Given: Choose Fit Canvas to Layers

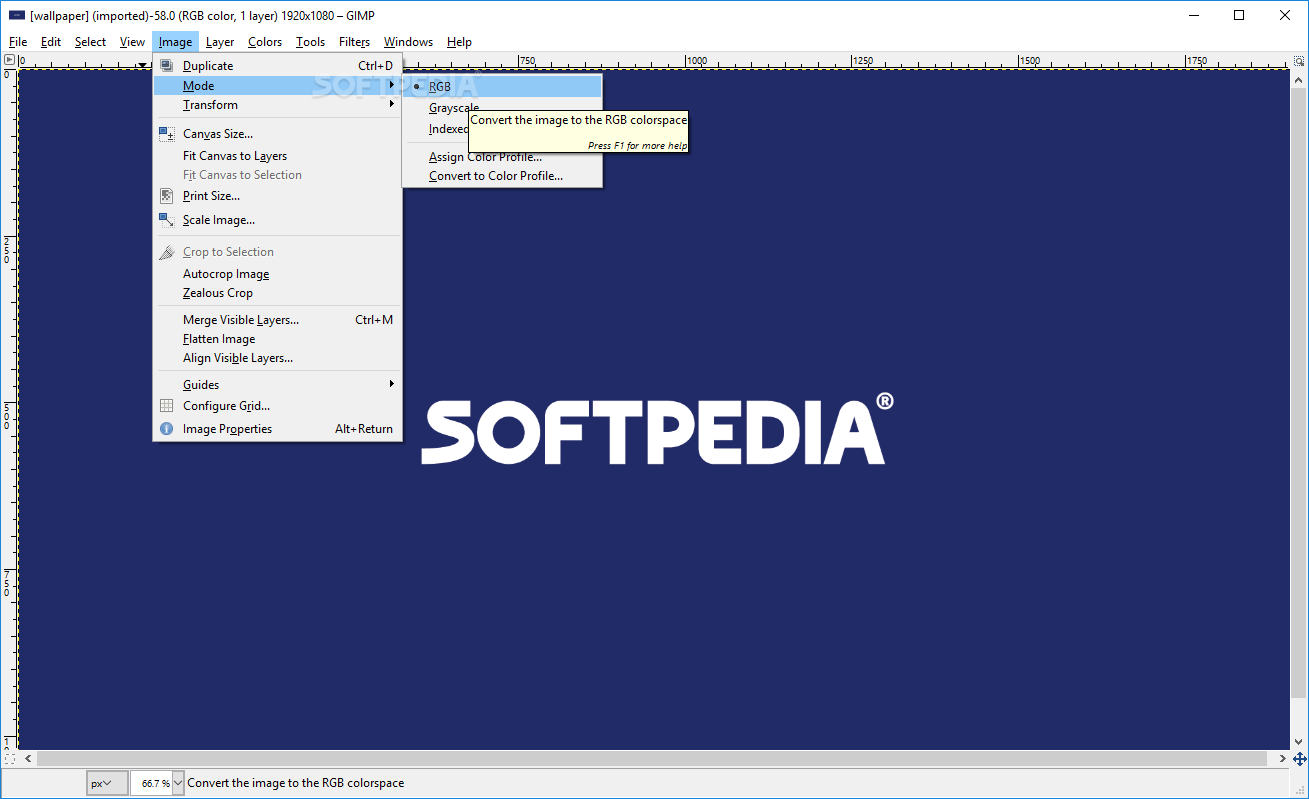Looking at the screenshot, I should click(x=277, y=156).
